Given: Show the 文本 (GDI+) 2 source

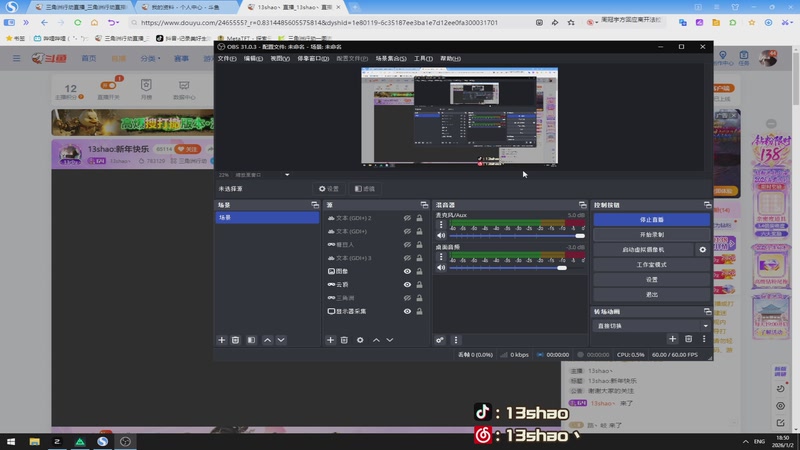Looking at the screenshot, I should [x=407, y=218].
